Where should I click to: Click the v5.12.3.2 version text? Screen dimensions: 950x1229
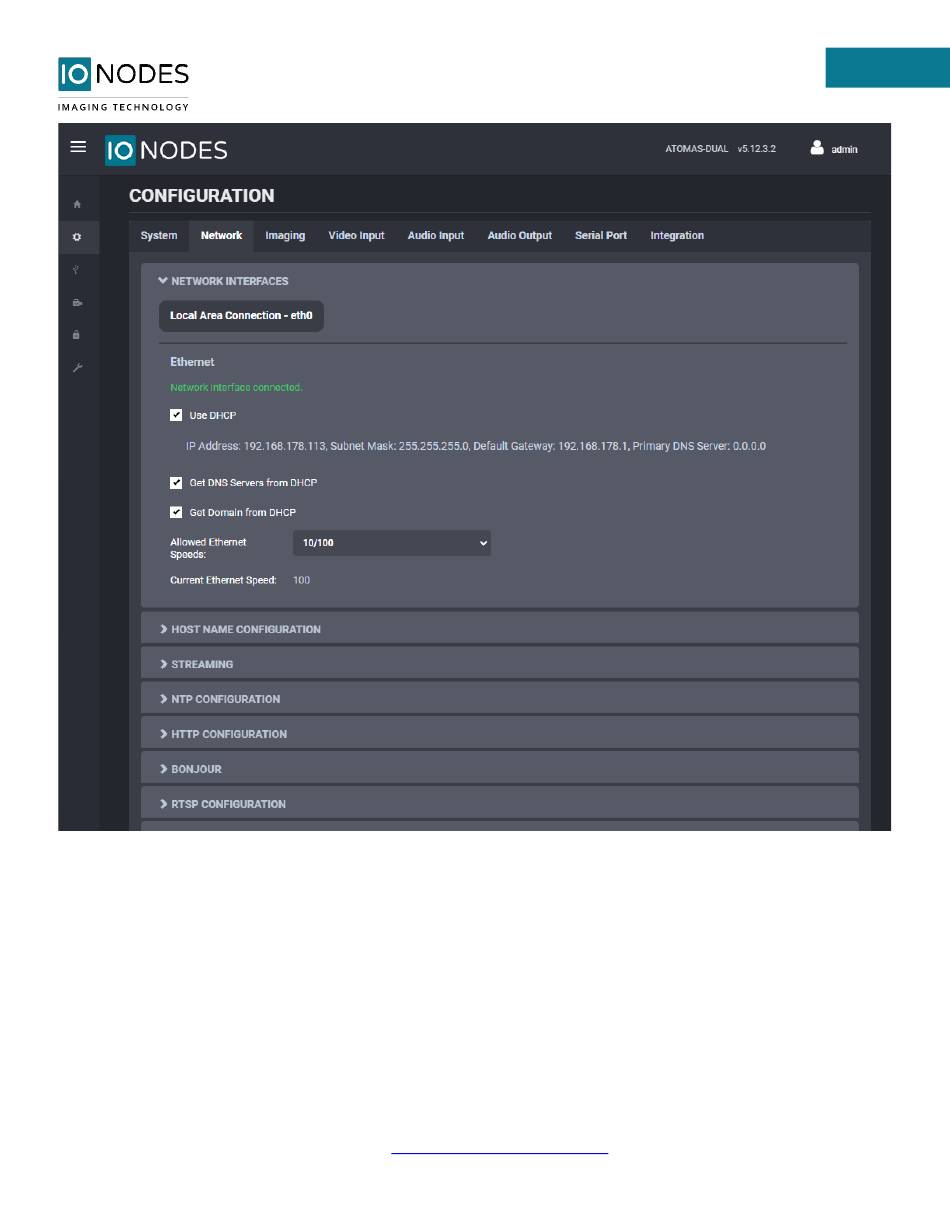[x=757, y=148]
